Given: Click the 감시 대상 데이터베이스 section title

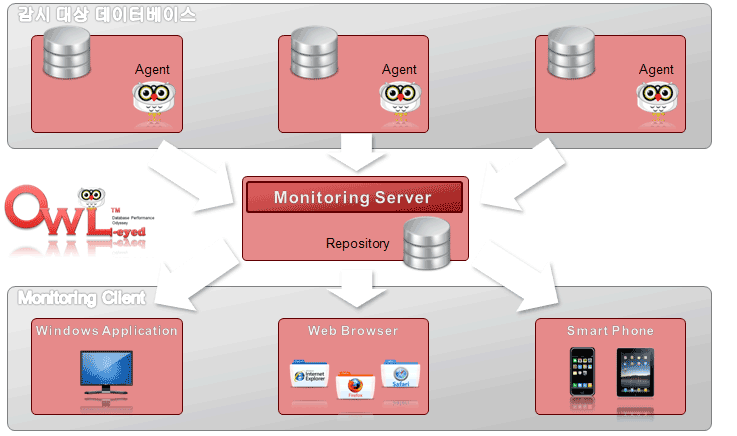Looking at the screenshot, I should 107,15.
